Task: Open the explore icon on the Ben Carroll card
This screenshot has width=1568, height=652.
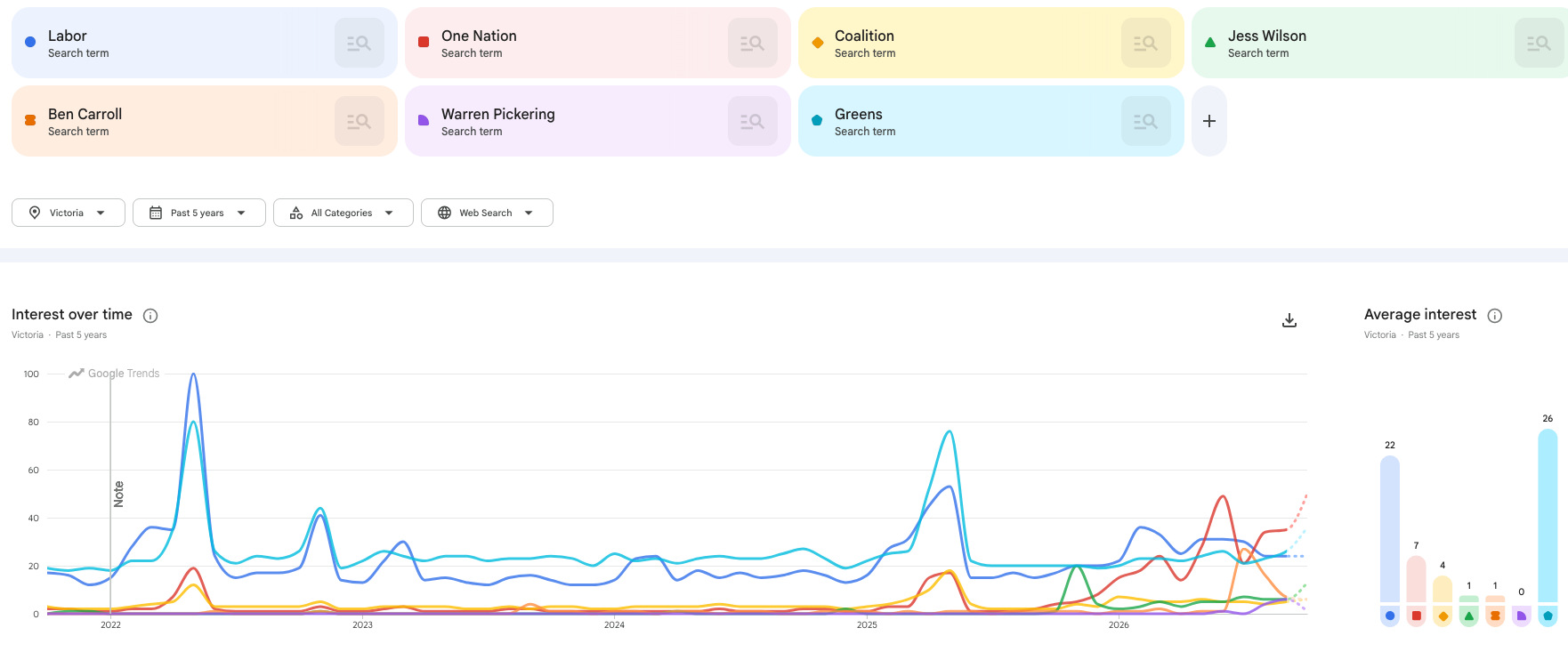Action: point(360,121)
